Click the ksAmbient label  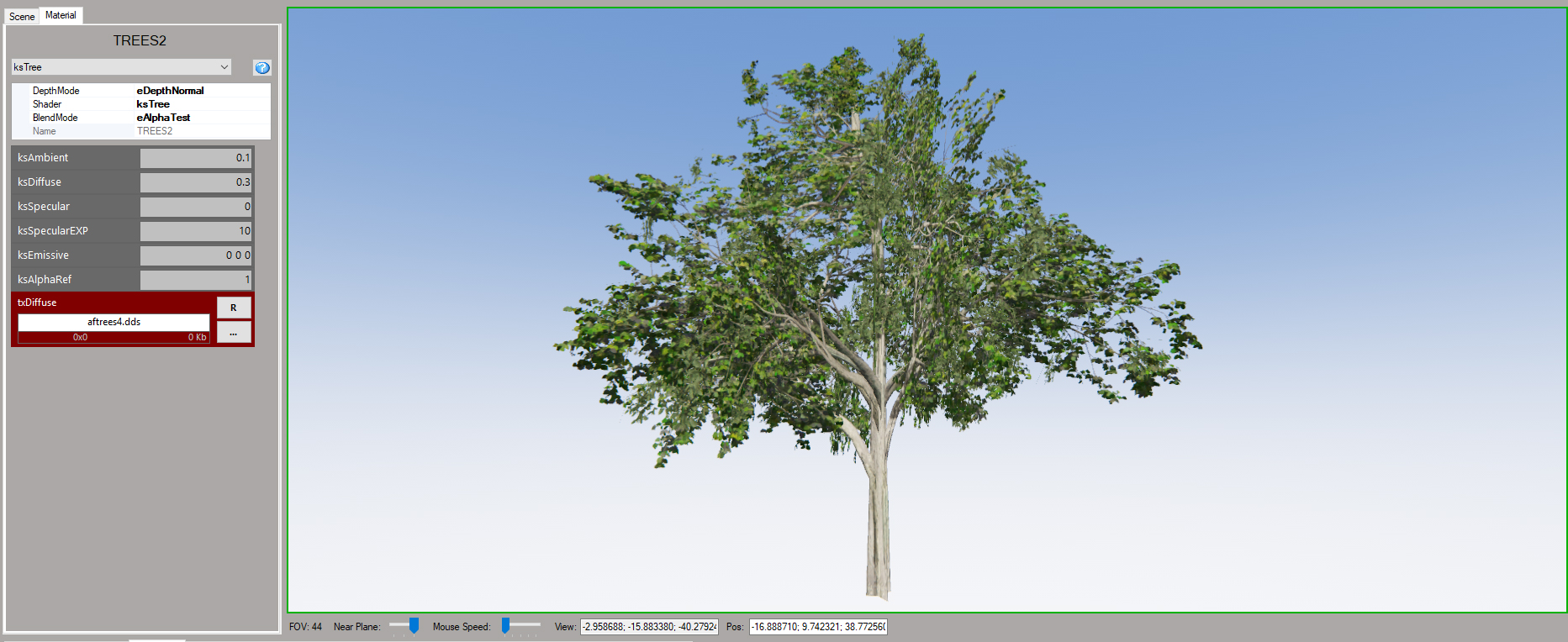pyautogui.click(x=43, y=158)
